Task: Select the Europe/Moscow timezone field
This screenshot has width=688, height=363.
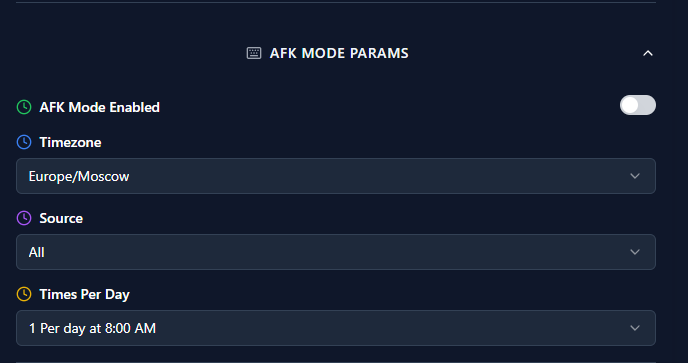Action: (x=336, y=176)
